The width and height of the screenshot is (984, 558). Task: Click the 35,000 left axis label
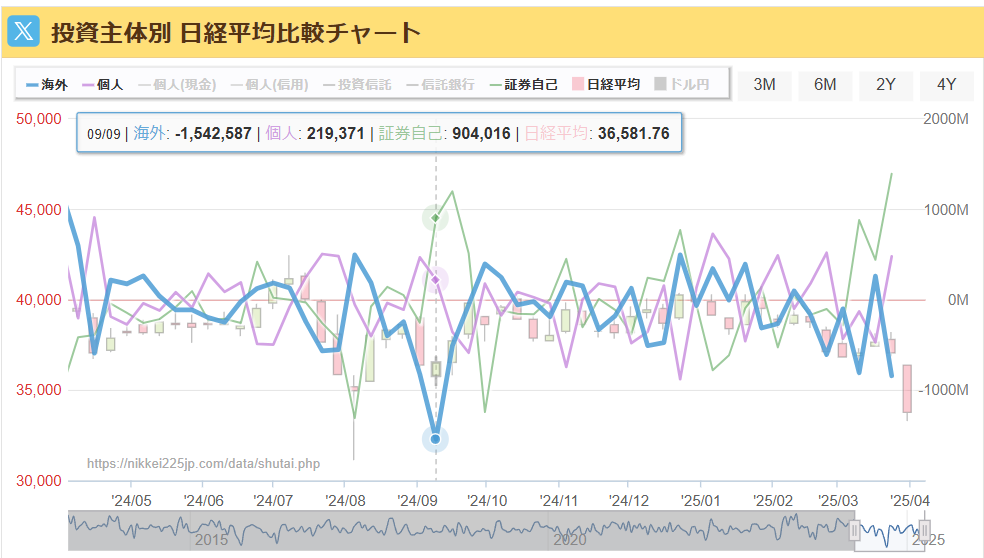tap(39, 390)
